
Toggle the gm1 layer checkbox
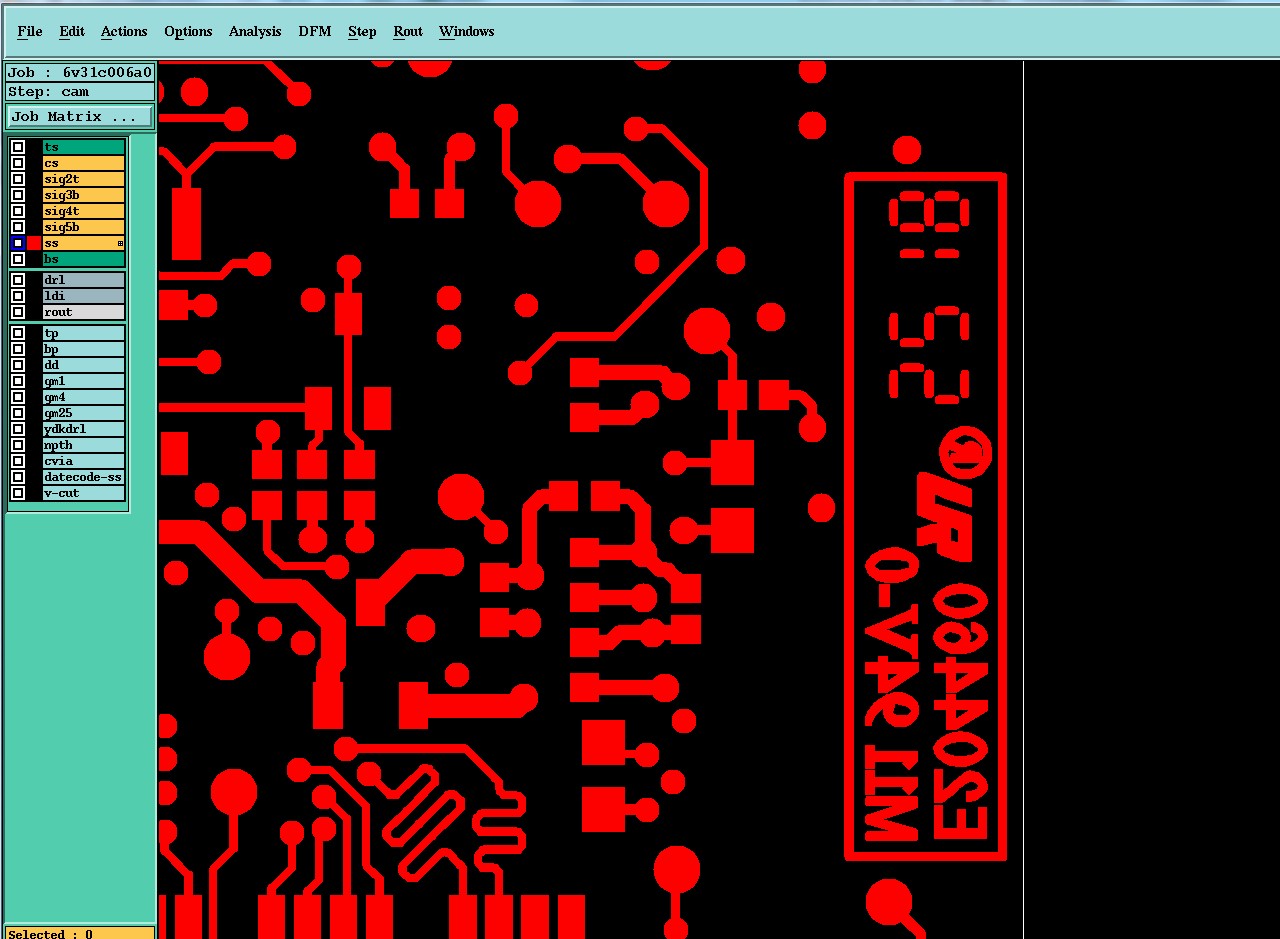(18, 381)
